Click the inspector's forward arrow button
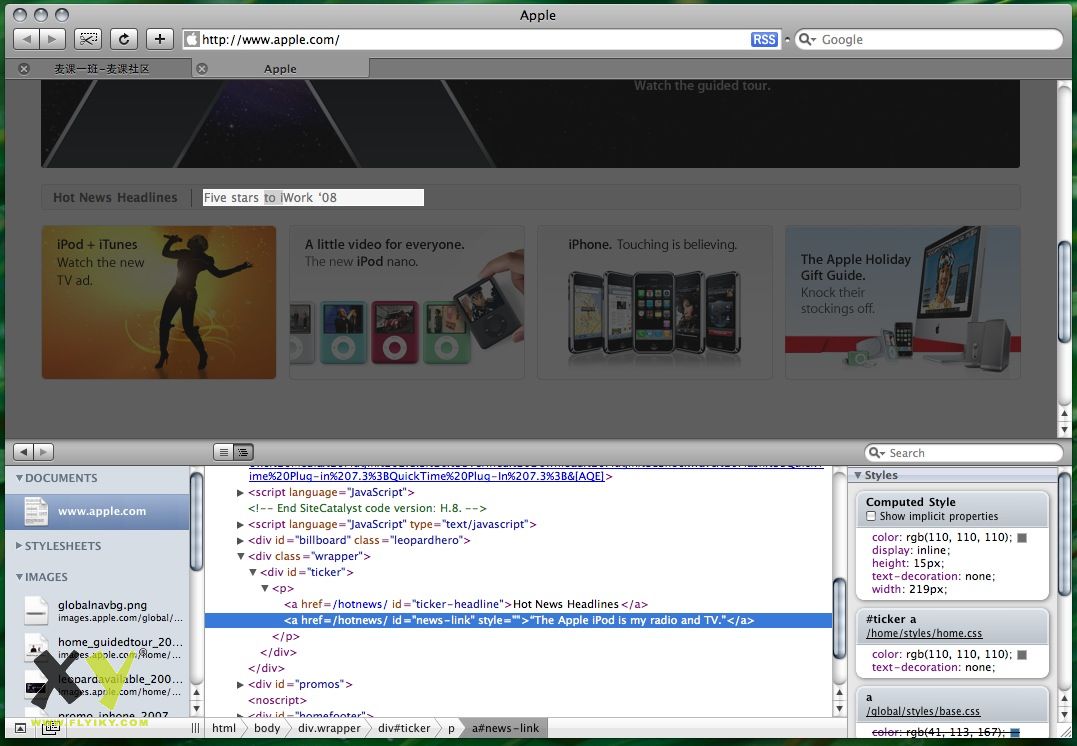The height and width of the screenshot is (746, 1077). tap(43, 452)
